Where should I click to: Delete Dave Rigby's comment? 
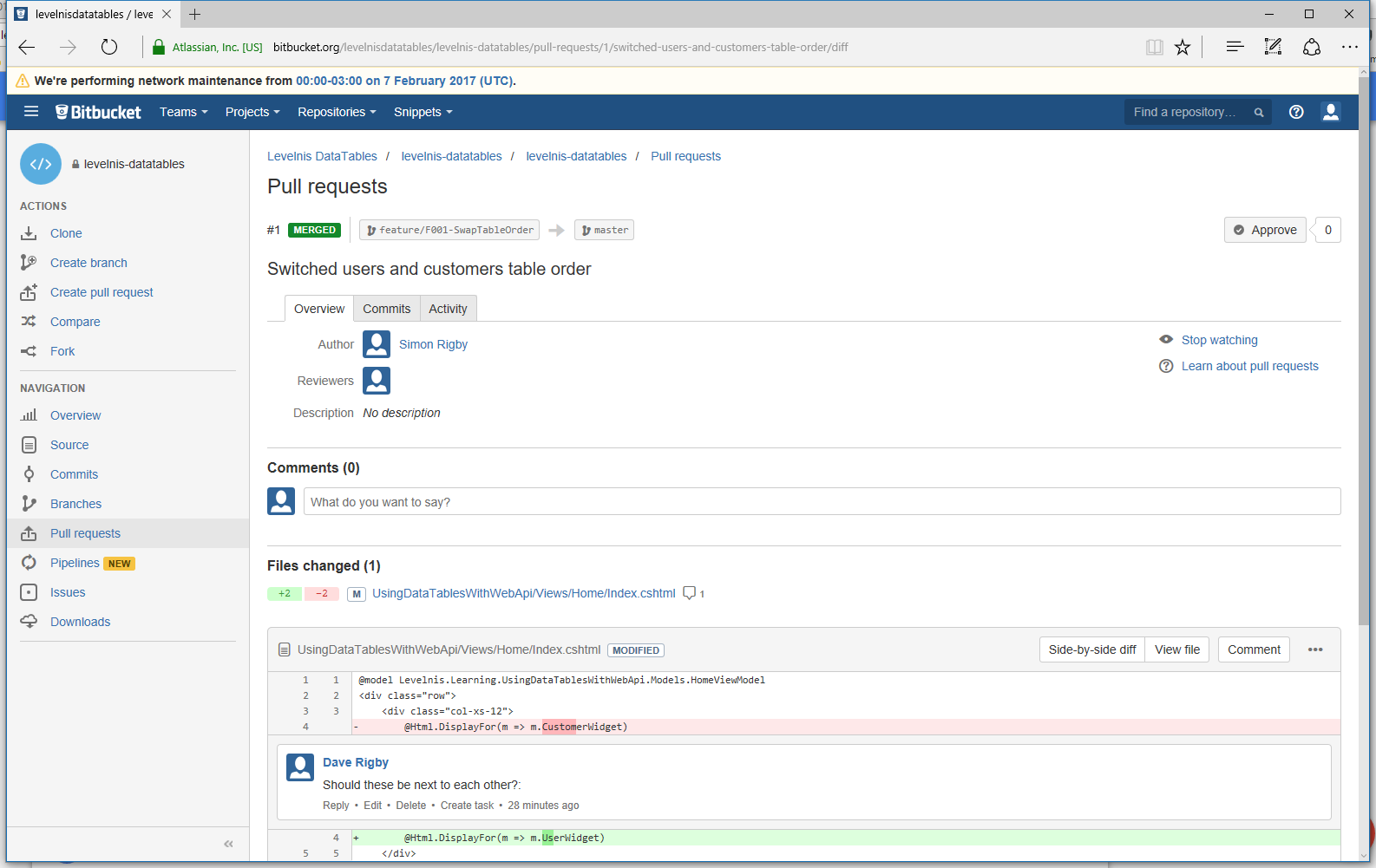[x=411, y=806]
